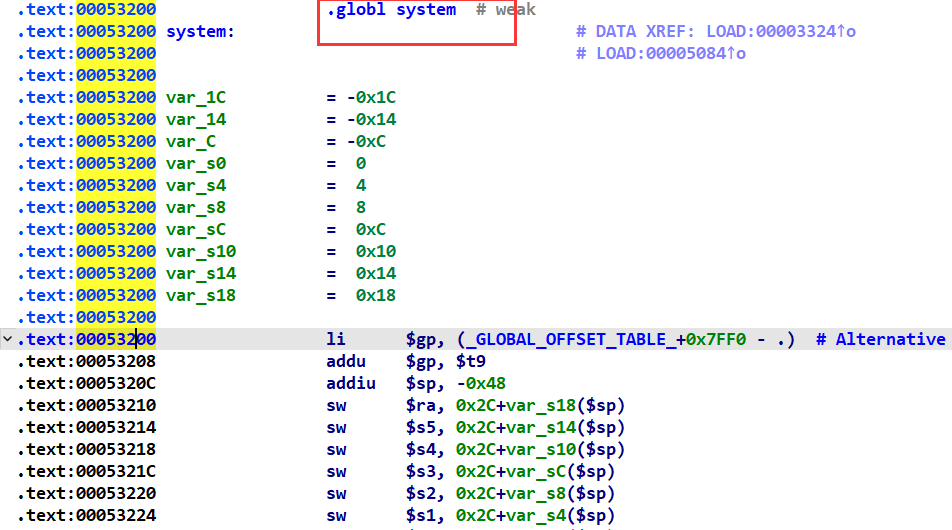Image resolution: width=952 pixels, height=530 pixels.
Task: Click the $s2 register operand
Action: 421,494
